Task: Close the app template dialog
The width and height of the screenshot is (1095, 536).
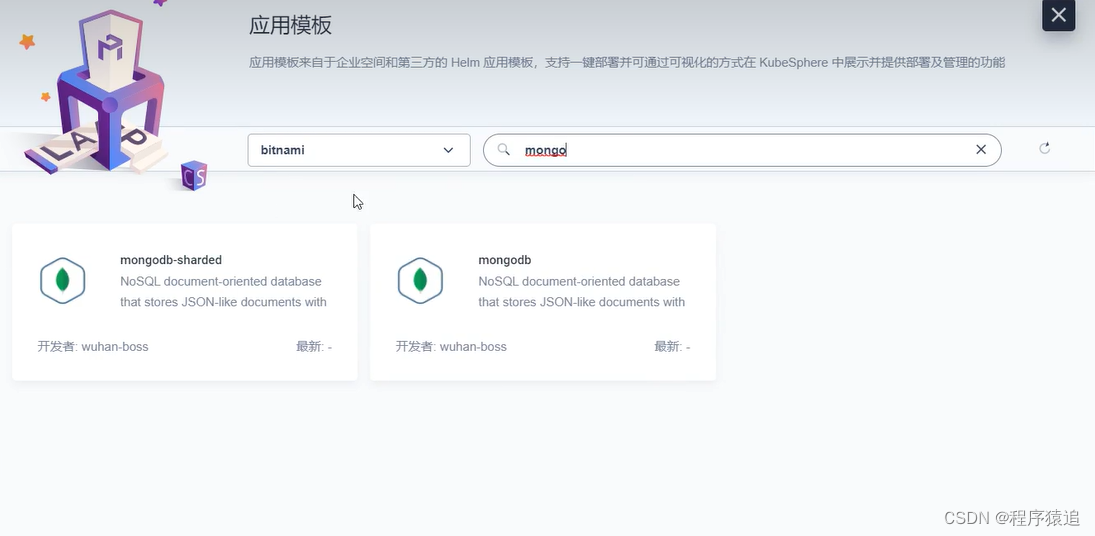Action: coord(1058,15)
